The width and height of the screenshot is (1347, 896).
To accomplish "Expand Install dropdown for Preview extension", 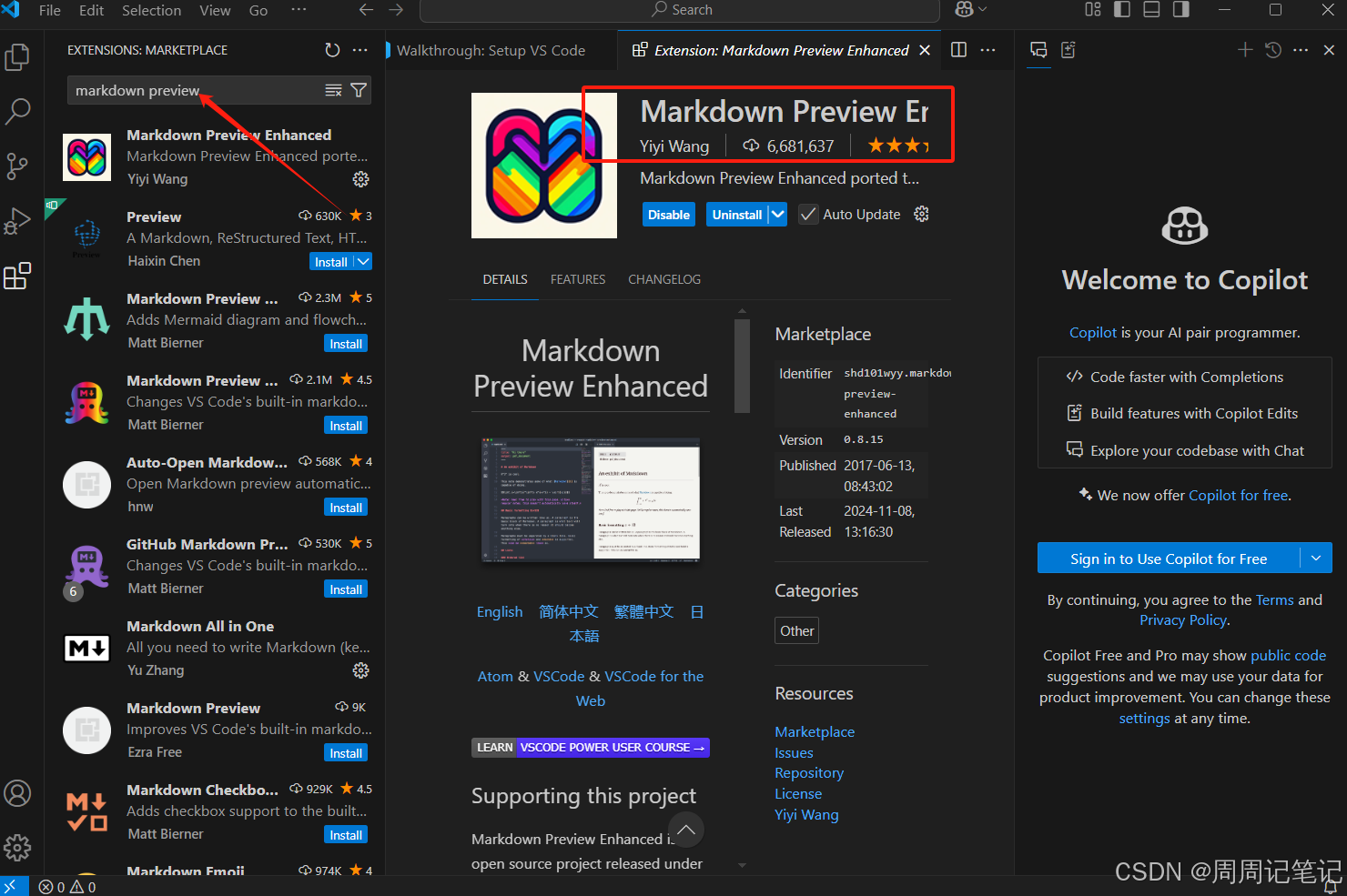I will pyautogui.click(x=363, y=262).
